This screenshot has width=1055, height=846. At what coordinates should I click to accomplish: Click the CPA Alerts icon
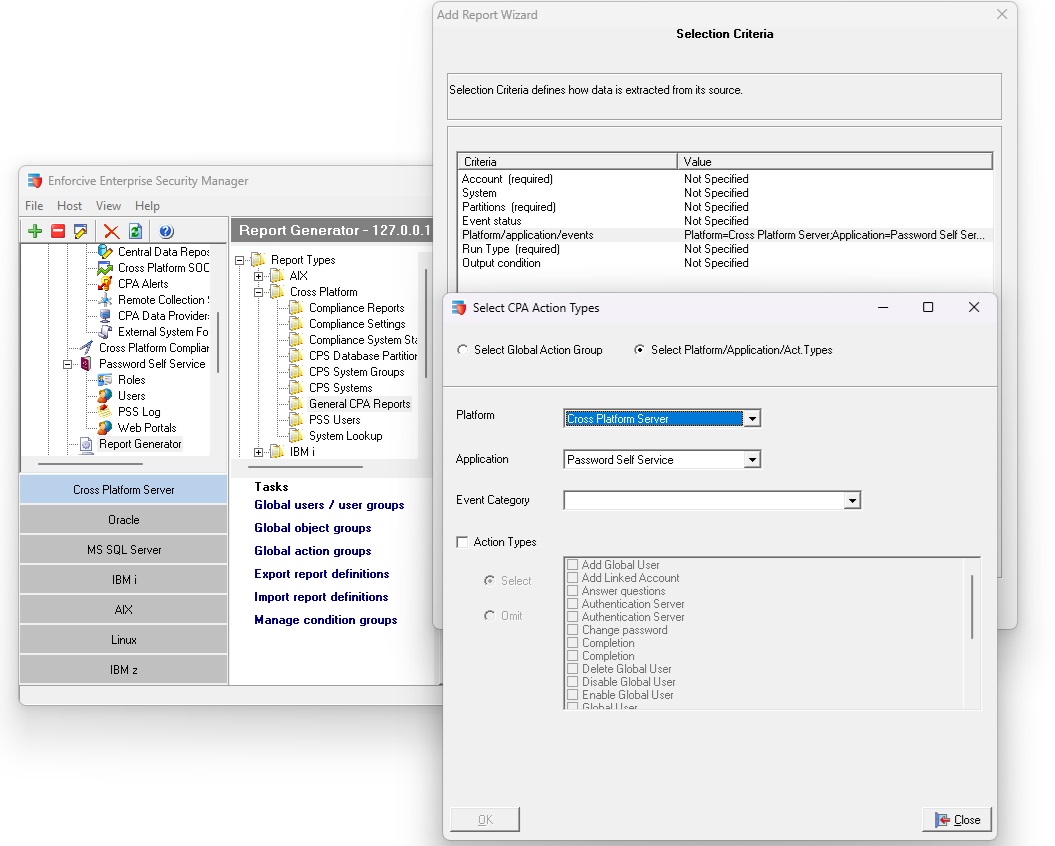[105, 284]
